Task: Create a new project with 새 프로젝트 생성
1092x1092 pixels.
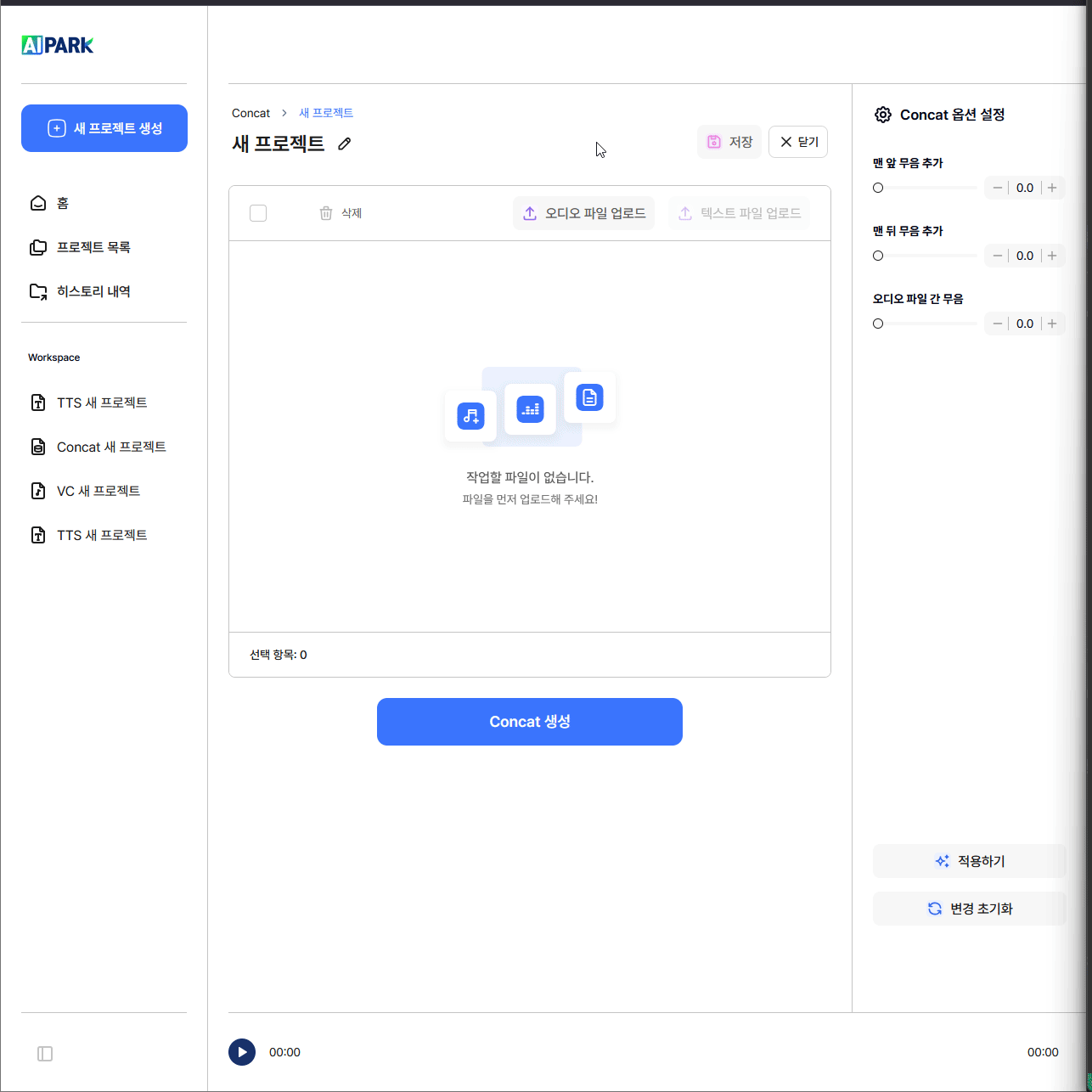Action: (104, 128)
